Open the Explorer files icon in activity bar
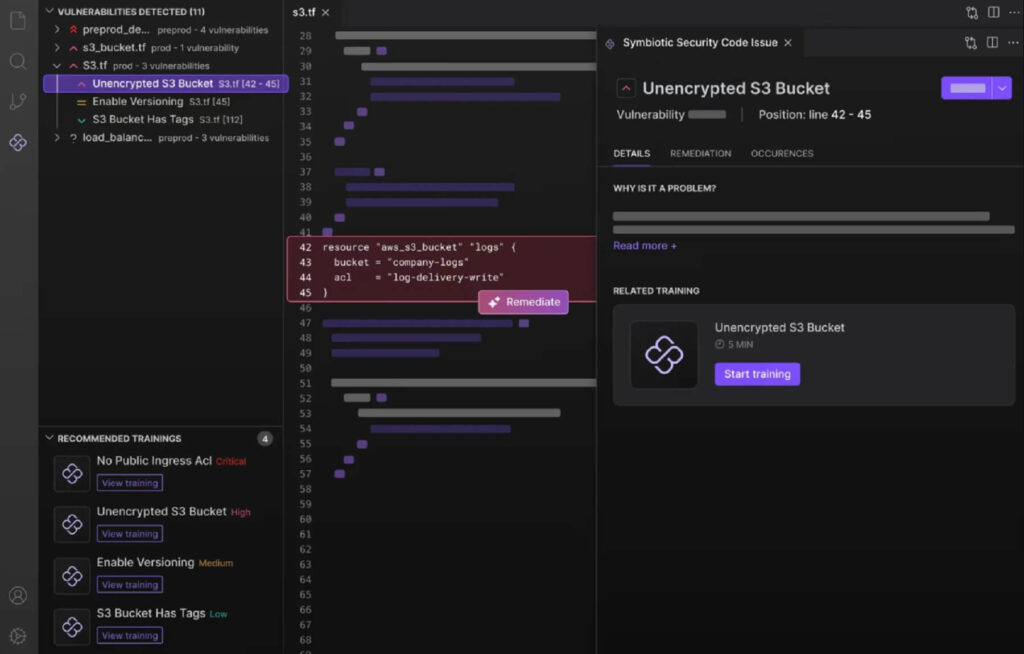 (x=18, y=20)
